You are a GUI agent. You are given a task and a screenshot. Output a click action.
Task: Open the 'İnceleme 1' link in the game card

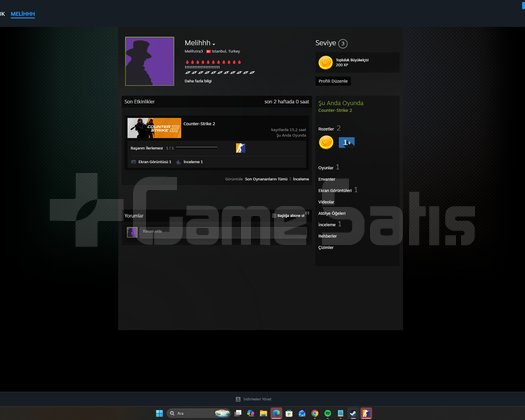point(193,162)
